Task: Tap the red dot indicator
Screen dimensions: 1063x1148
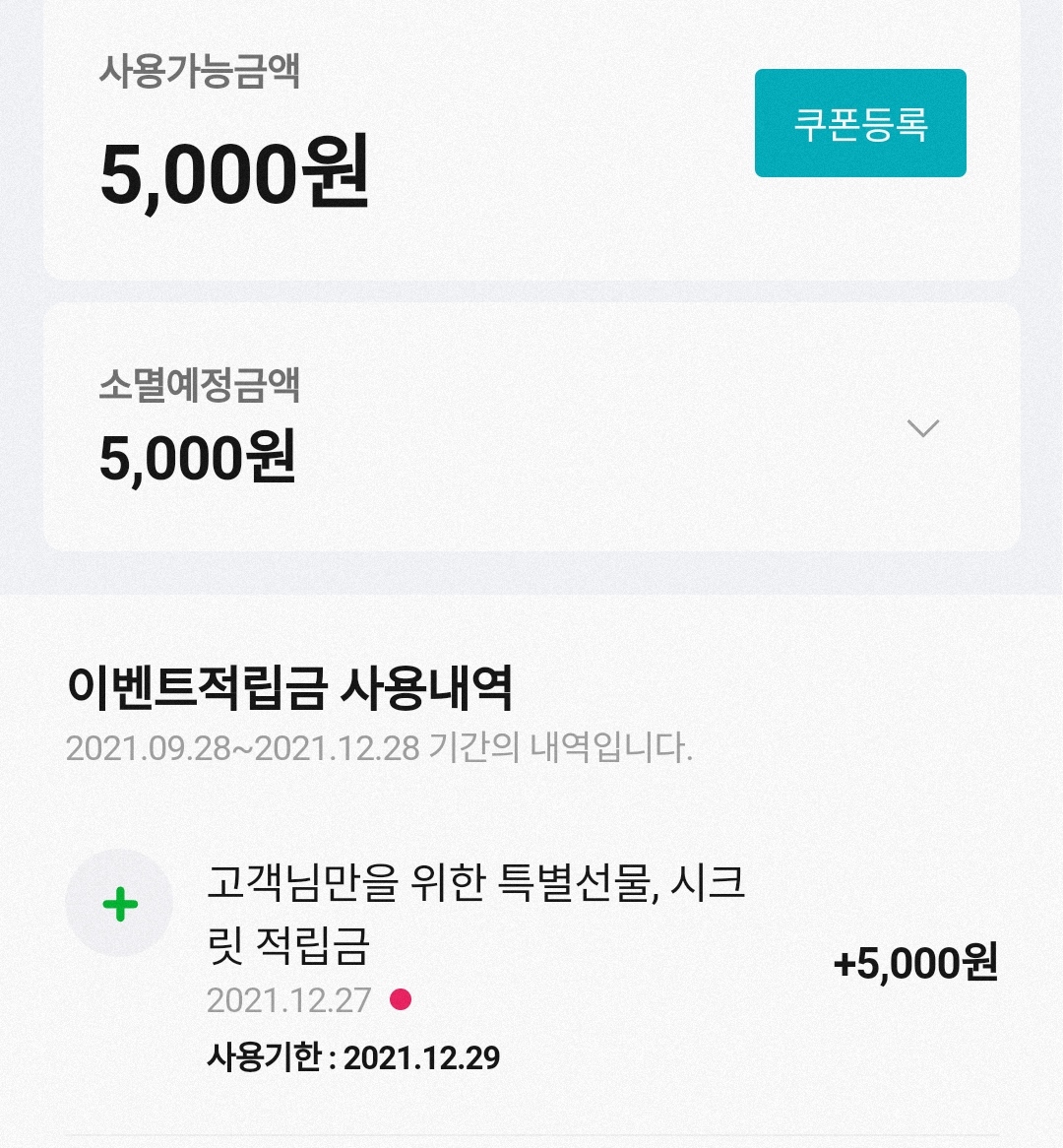Action: (401, 1000)
